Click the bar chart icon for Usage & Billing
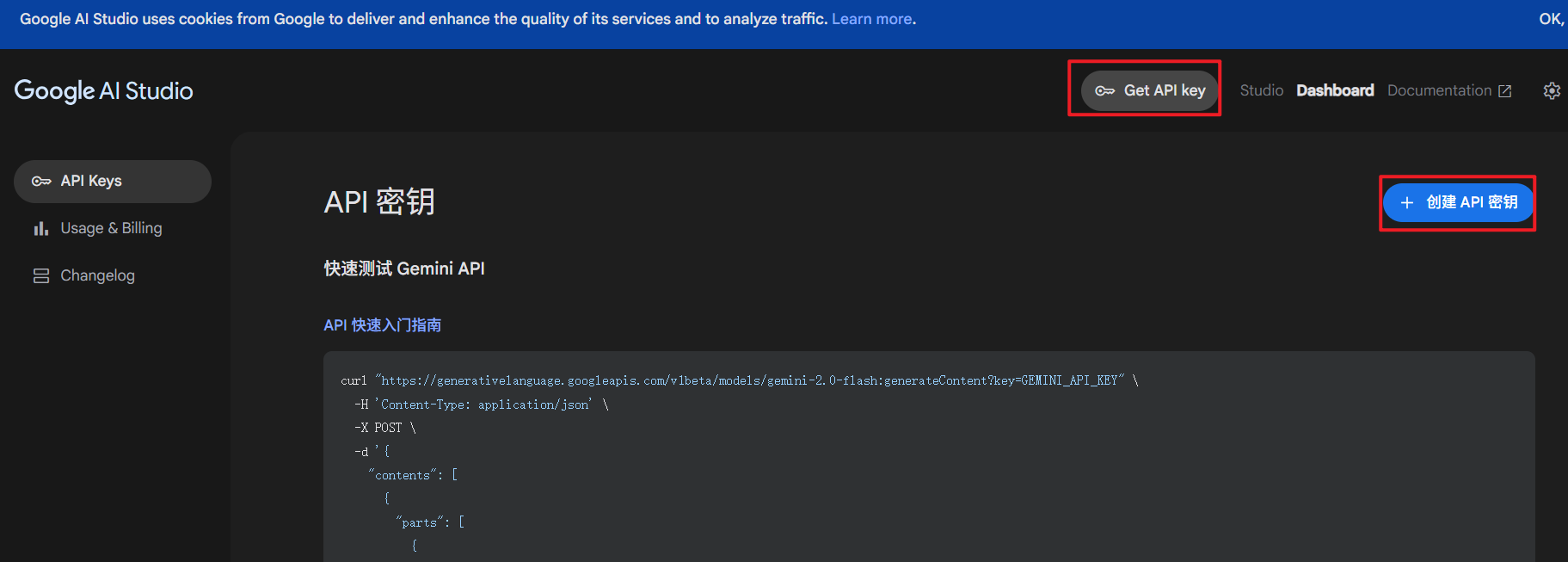The image size is (1568, 562). click(x=40, y=228)
